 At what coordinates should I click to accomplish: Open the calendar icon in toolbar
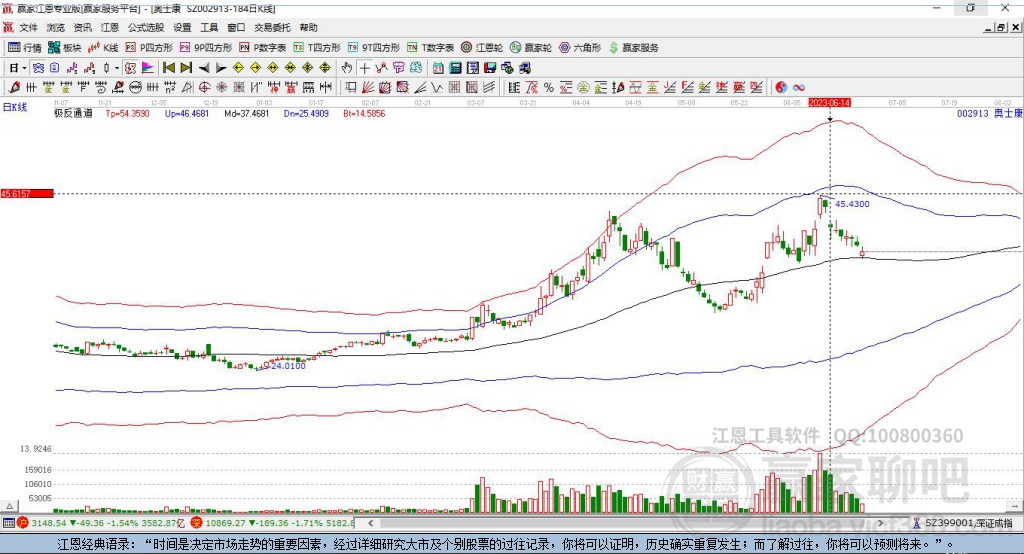coord(438,68)
